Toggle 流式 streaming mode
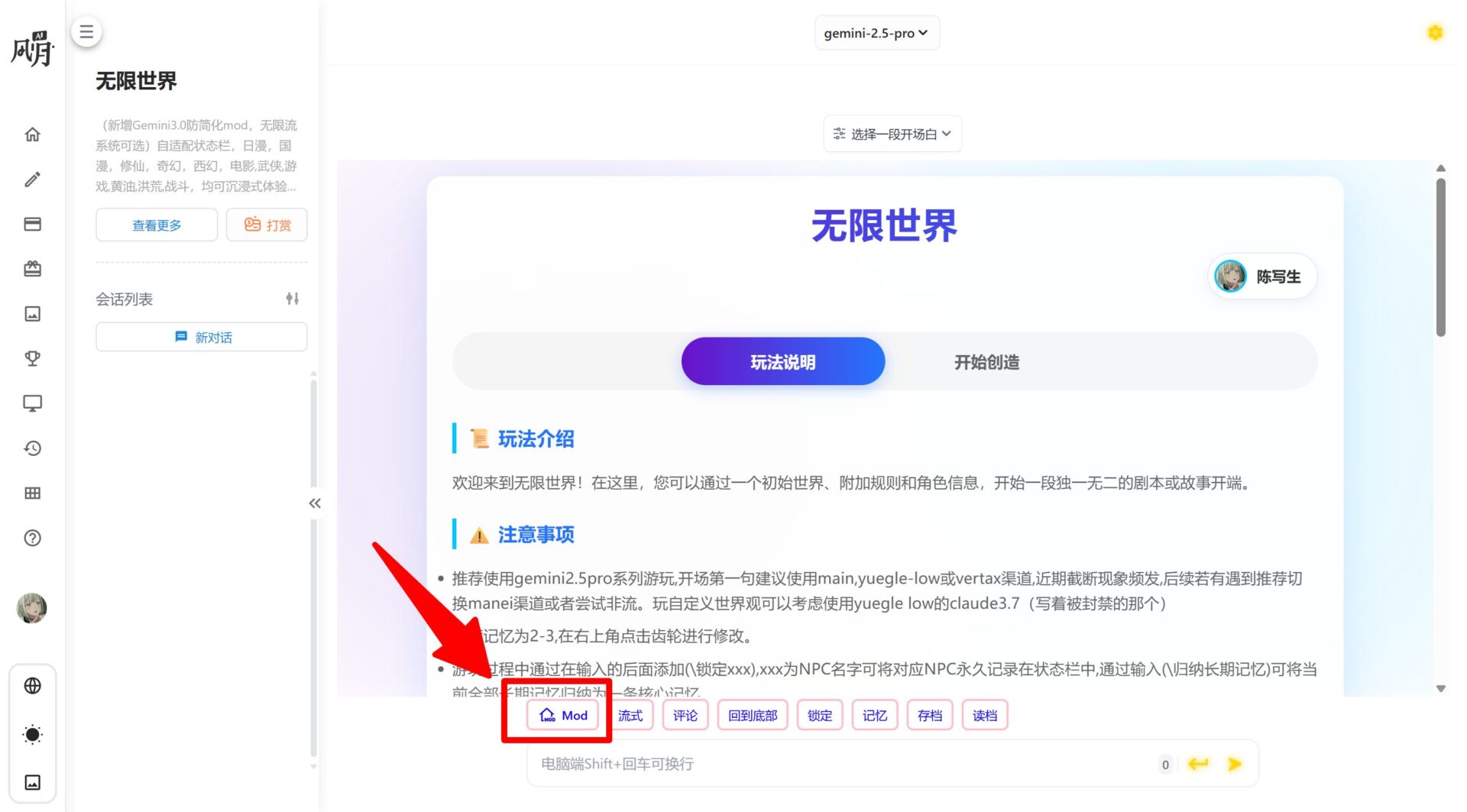Image resolution: width=1467 pixels, height=812 pixels. pos(630,715)
